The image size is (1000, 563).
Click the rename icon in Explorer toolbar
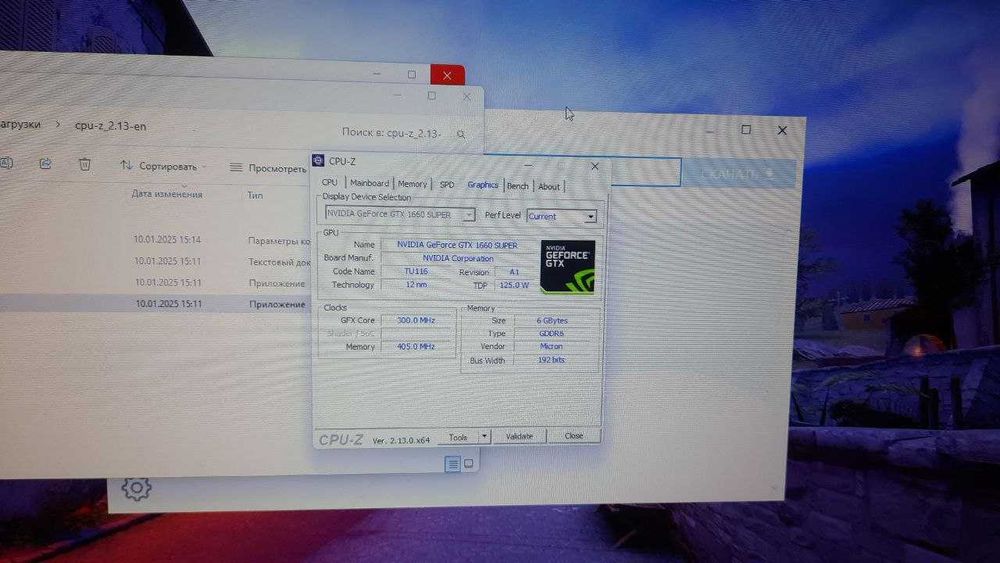pos(6,163)
